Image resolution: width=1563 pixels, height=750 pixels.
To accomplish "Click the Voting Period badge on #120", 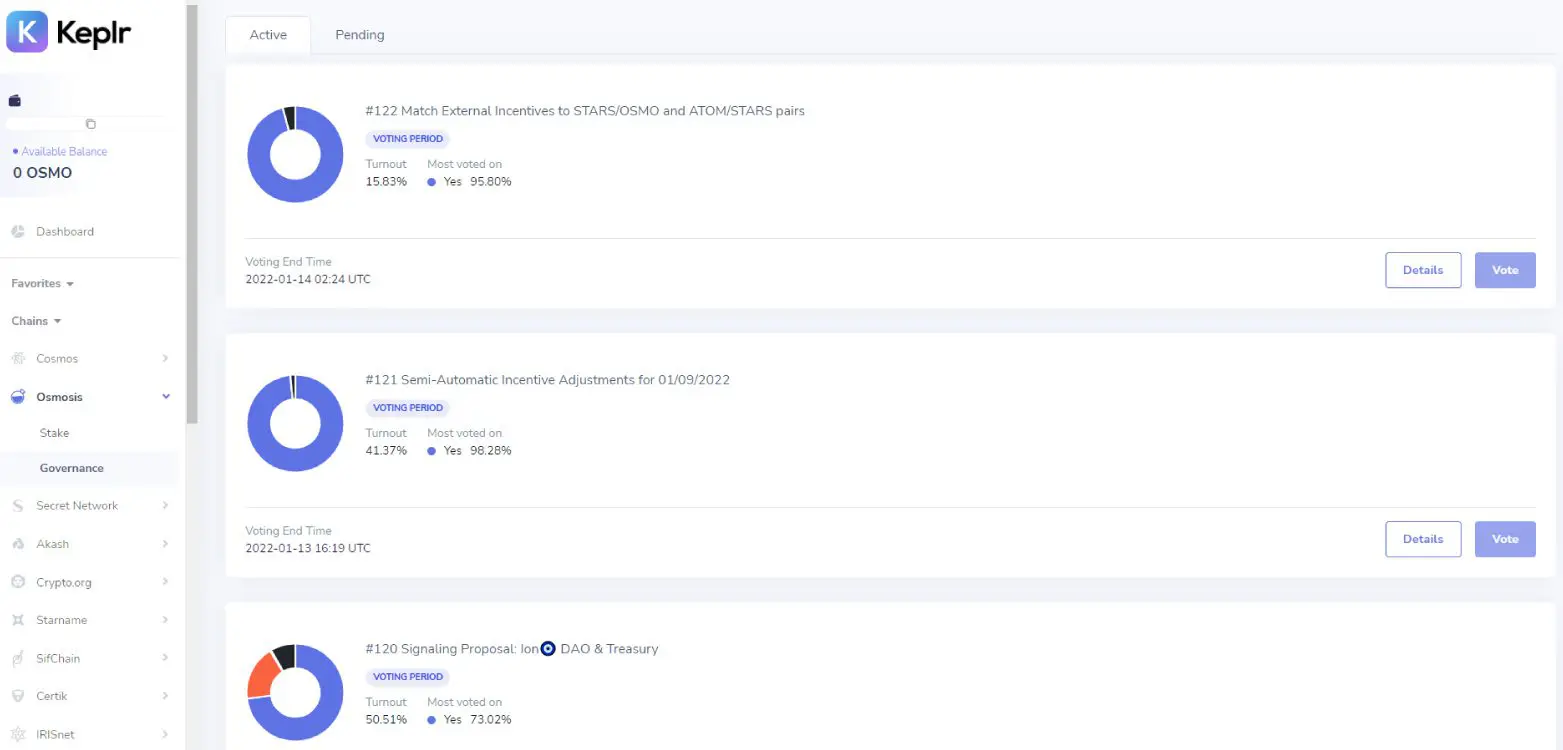I will [407, 677].
